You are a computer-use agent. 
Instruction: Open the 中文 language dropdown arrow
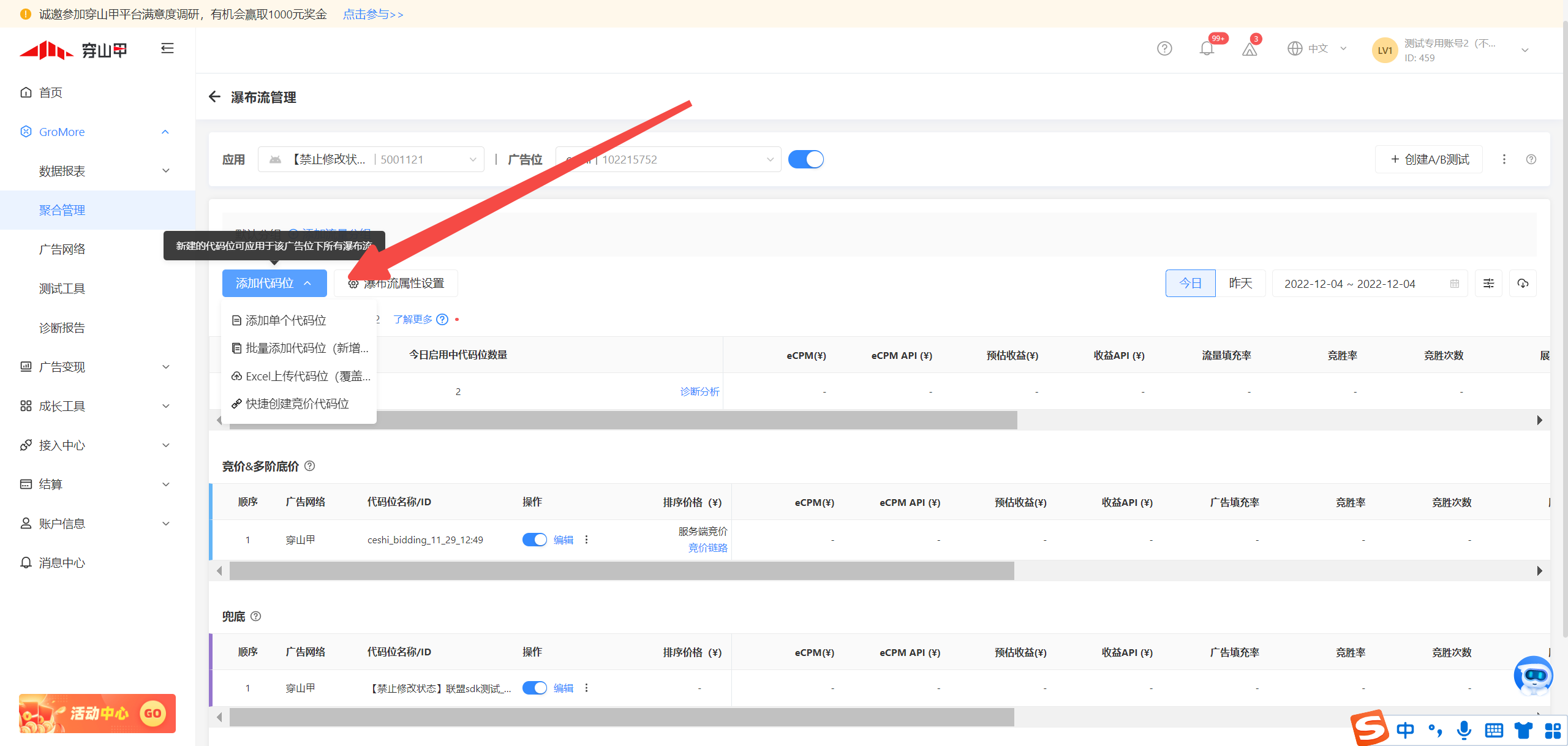coord(1343,48)
